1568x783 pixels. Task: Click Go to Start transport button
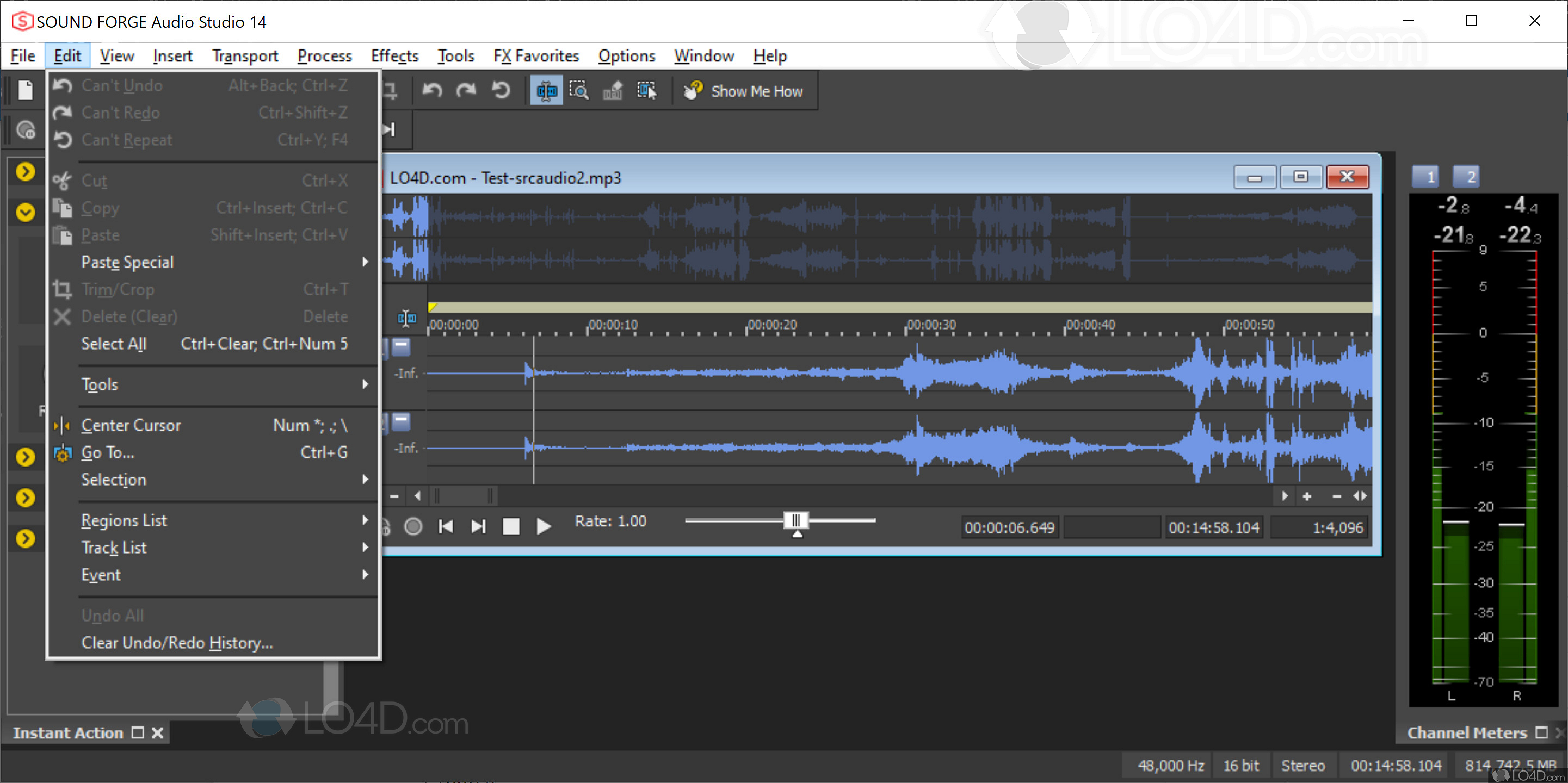coord(446,527)
